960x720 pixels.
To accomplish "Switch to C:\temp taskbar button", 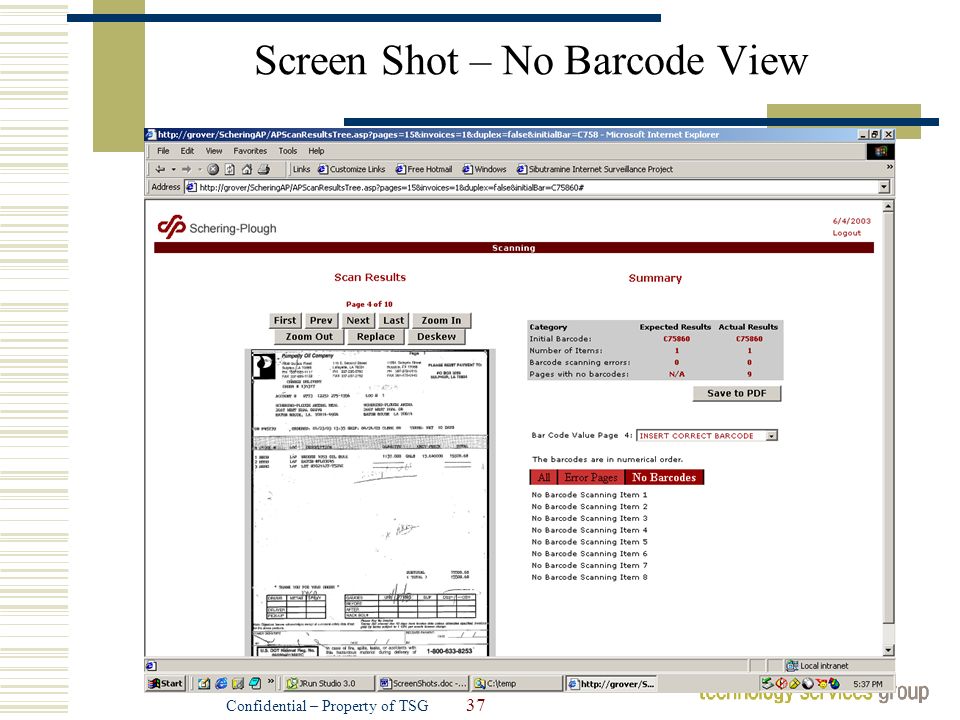I will click(516, 684).
